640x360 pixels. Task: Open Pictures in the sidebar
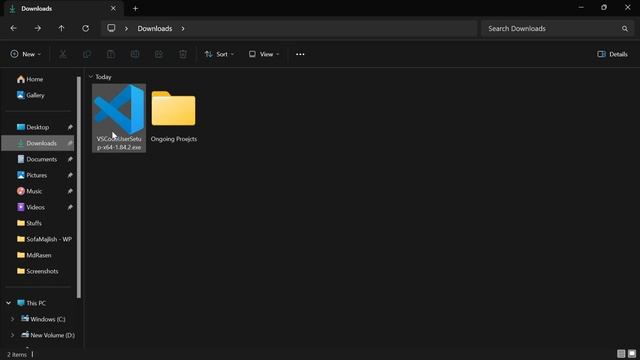pyautogui.click(x=32, y=175)
